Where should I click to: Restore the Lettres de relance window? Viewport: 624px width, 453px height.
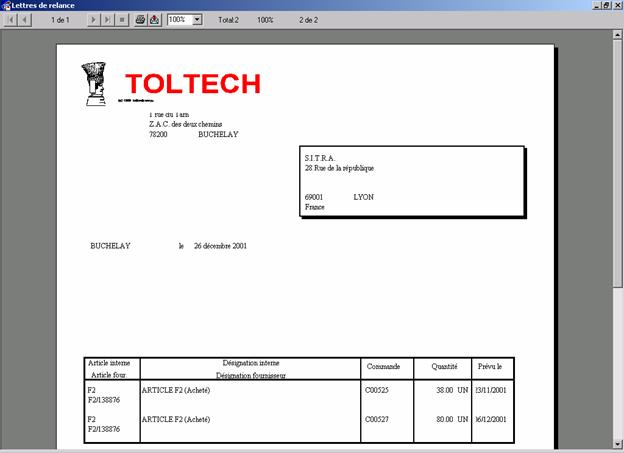[606, 5]
